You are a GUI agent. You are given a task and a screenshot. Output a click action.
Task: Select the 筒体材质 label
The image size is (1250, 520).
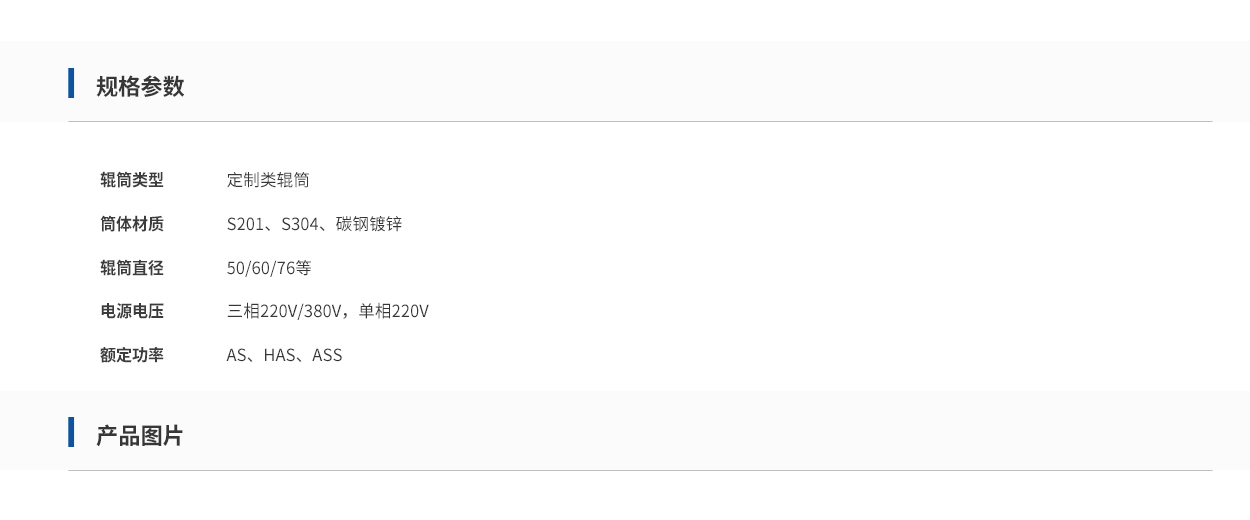coord(131,224)
